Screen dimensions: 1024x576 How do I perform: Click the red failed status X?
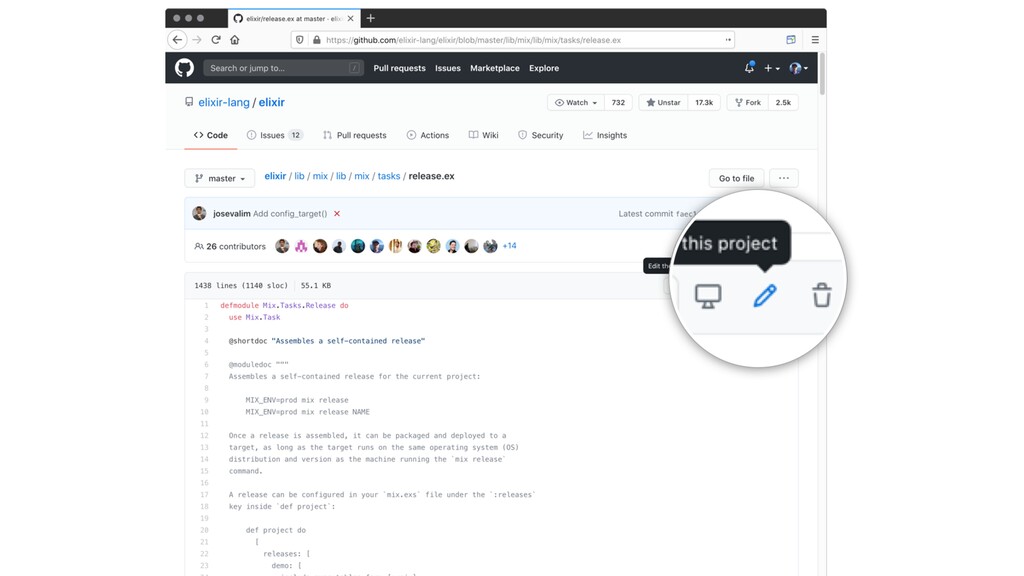pos(337,214)
